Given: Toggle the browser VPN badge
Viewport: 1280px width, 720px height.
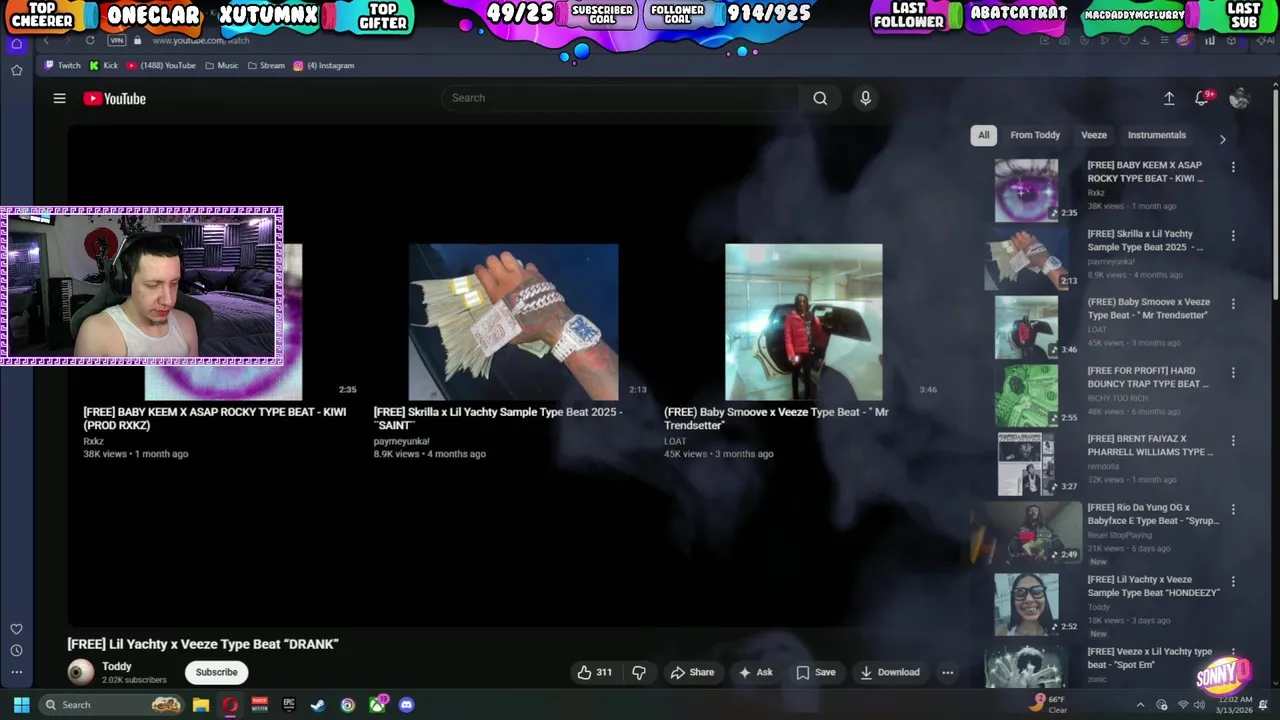Looking at the screenshot, I should pyautogui.click(x=116, y=40).
